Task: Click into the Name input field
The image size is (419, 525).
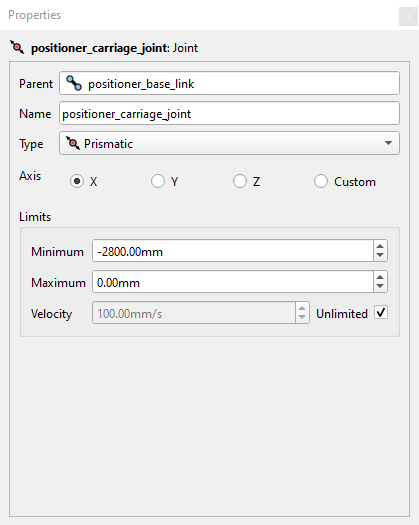Action: 229,114
